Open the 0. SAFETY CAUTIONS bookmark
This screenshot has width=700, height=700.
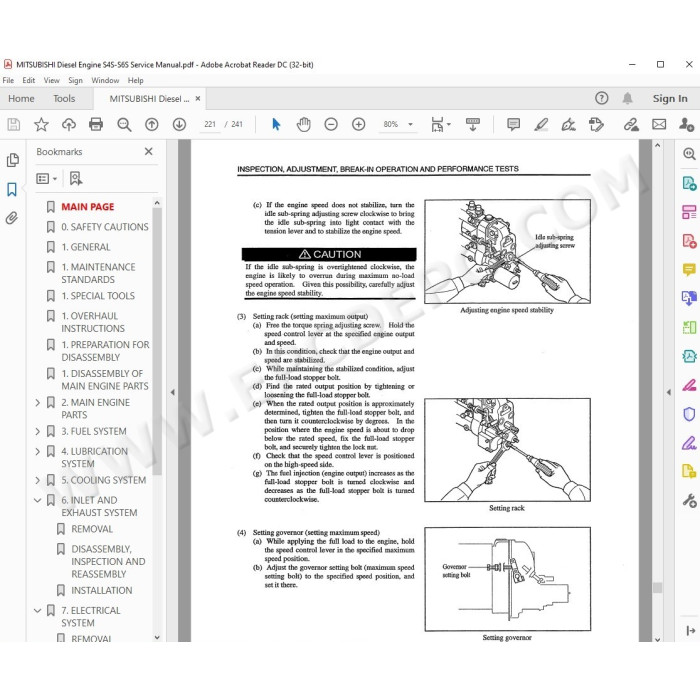(x=105, y=227)
